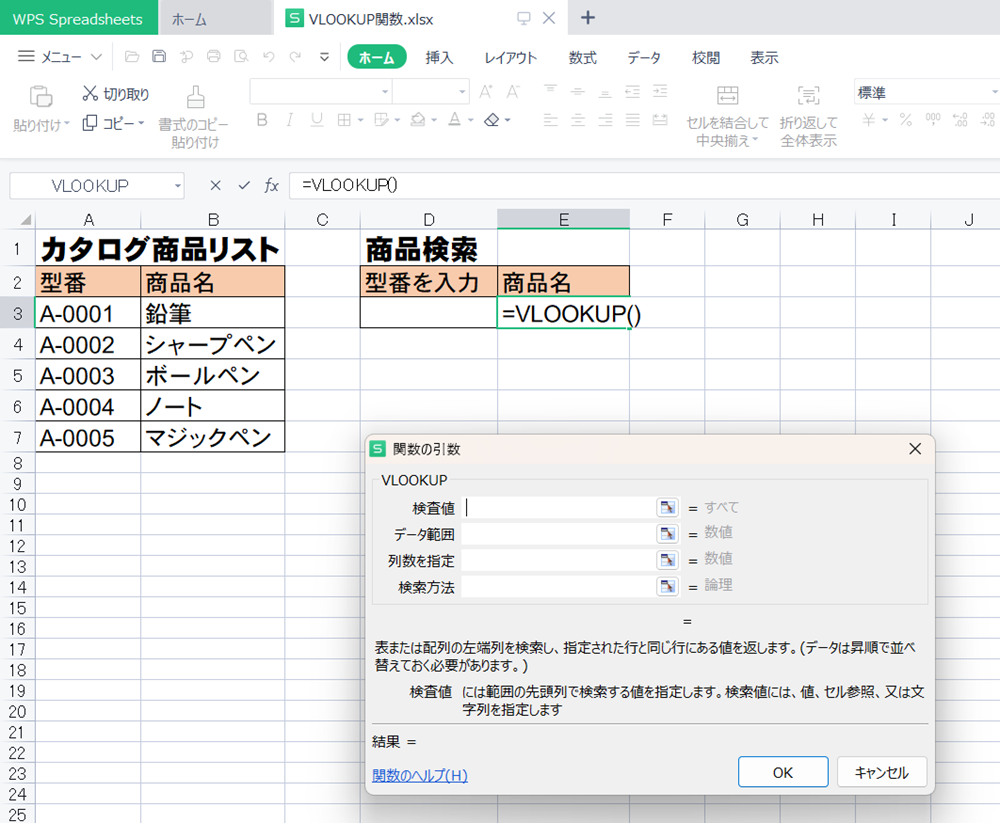Open the メニュー dropdown

point(59,57)
